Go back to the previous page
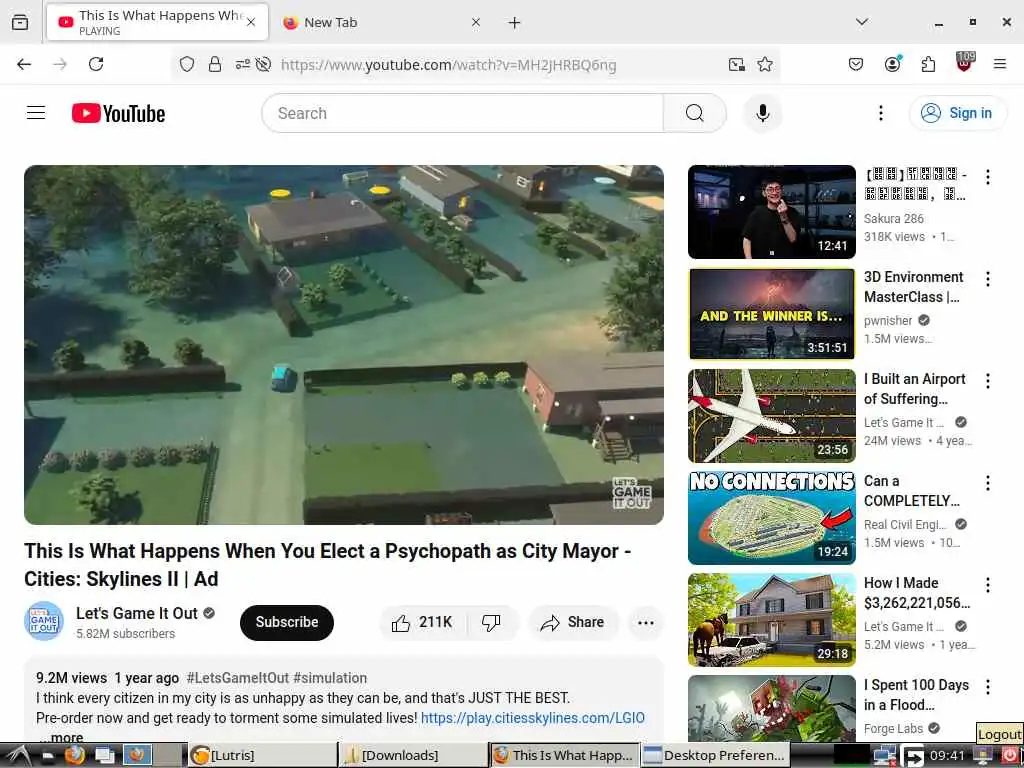This screenshot has width=1024, height=768. [24, 64]
